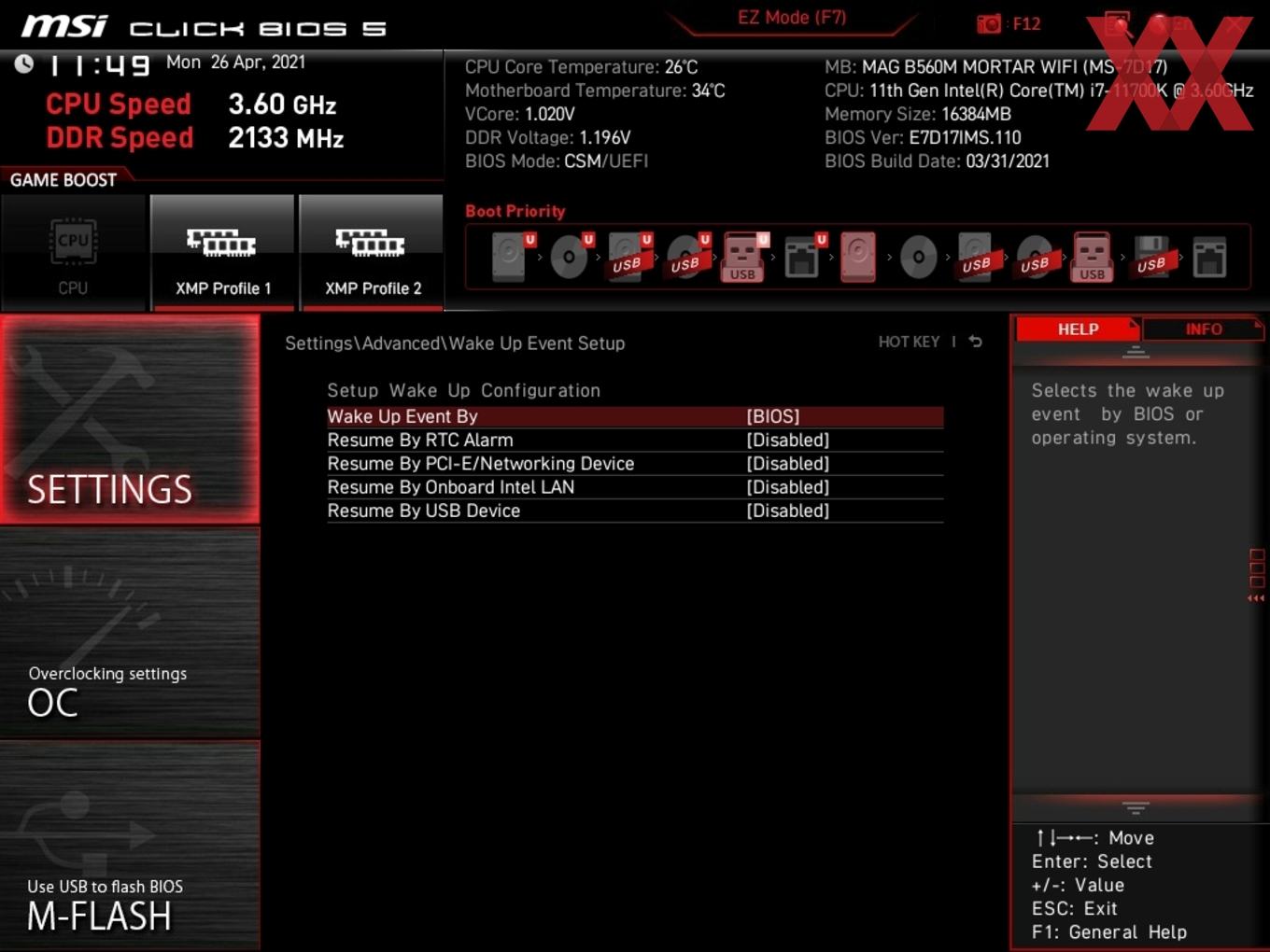Screen dimensions: 1270x952
Task: Click the CPU Core Temperature 26°C reading
Action: click(582, 67)
